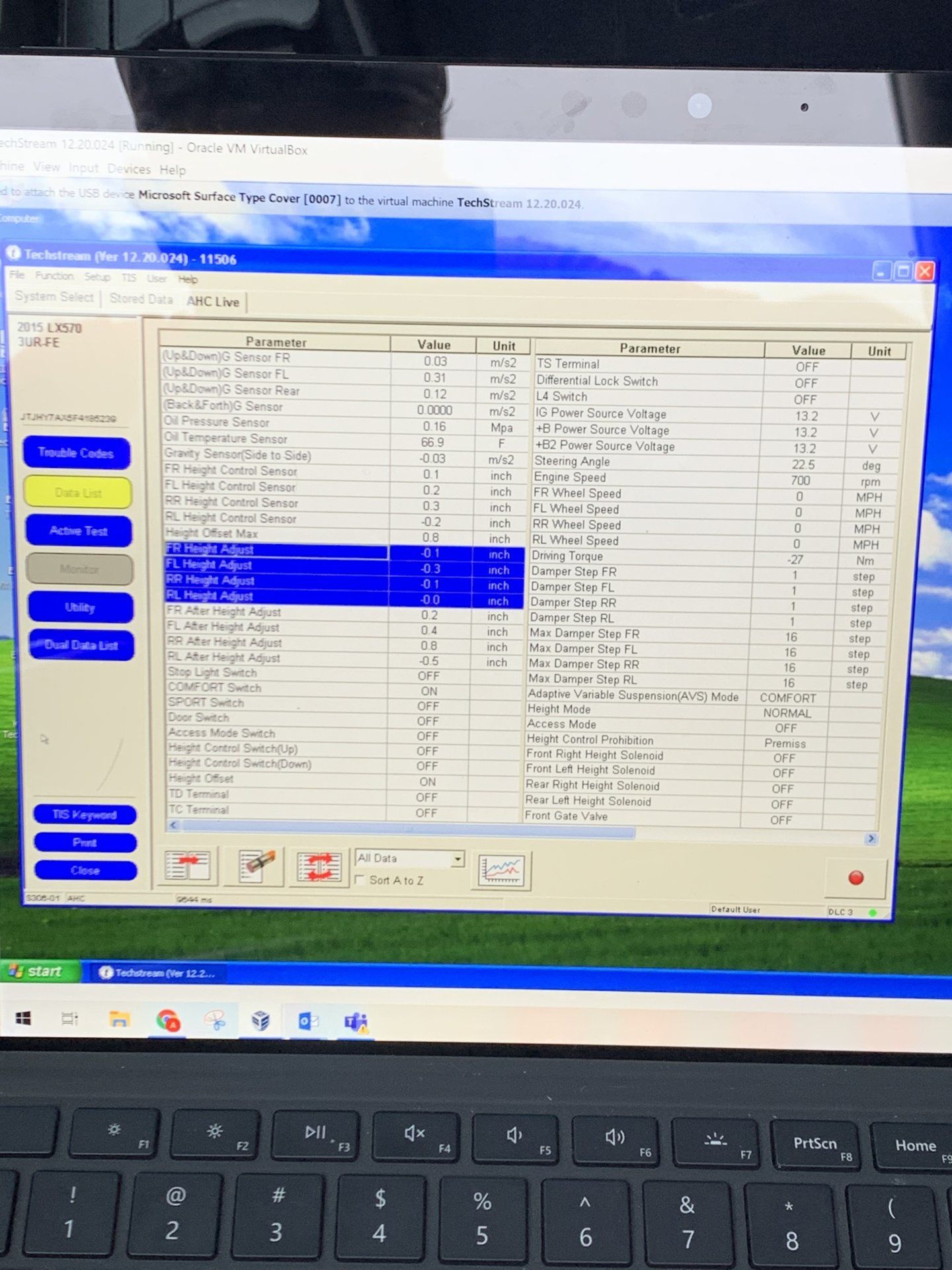Click the list-swap icon with two red arrows
The height and width of the screenshot is (1270, 952).
coord(319,867)
